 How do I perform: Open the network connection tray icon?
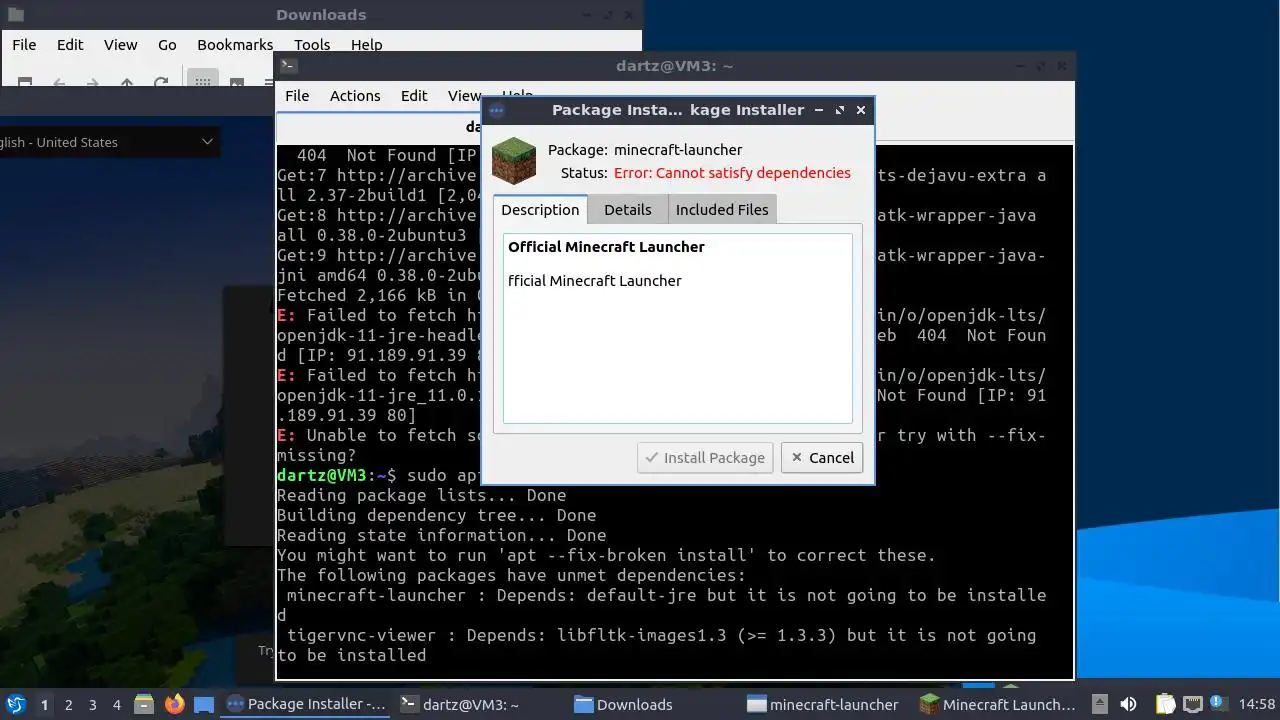[x=1192, y=704]
